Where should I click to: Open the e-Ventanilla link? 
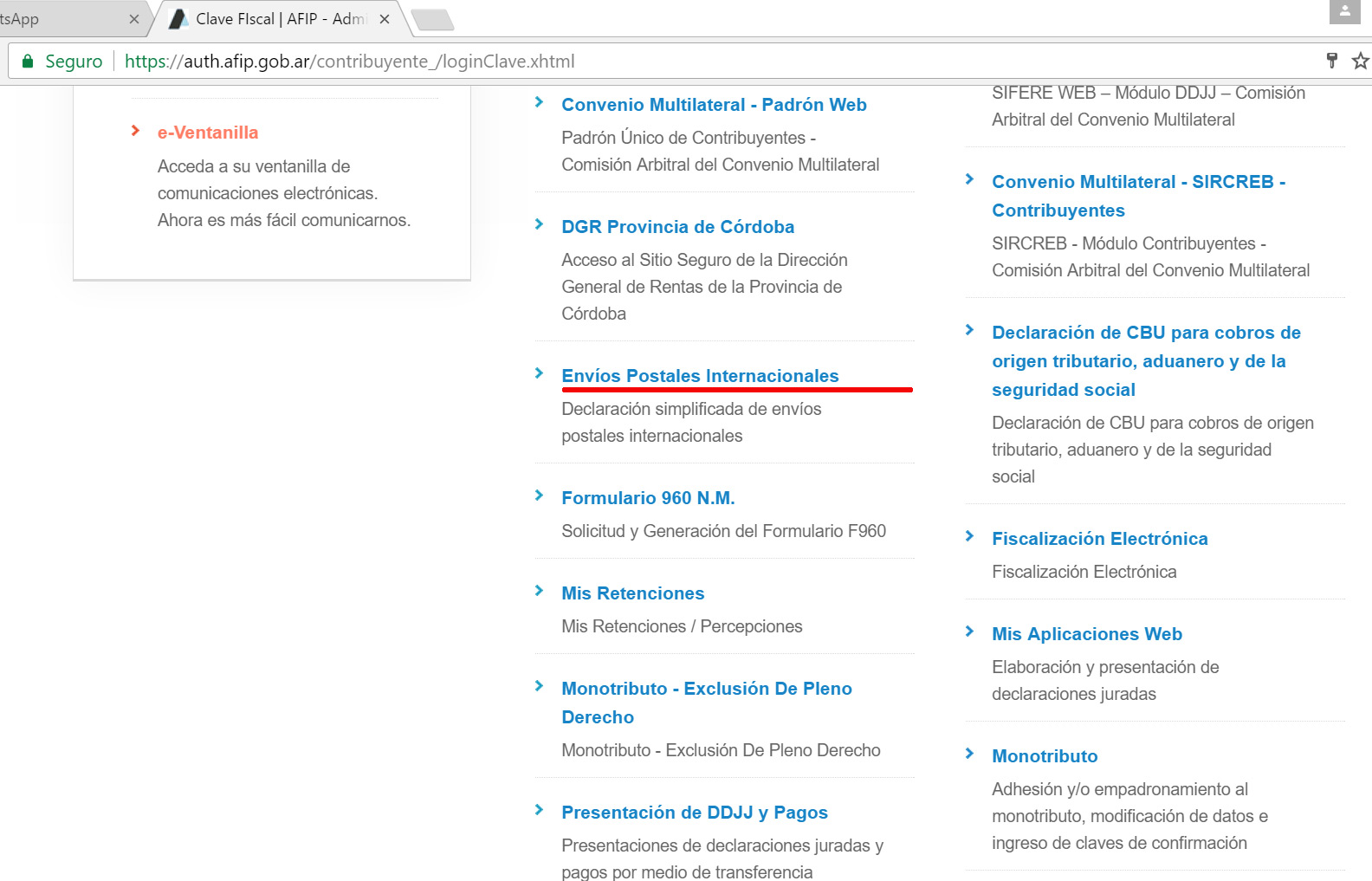[208, 133]
